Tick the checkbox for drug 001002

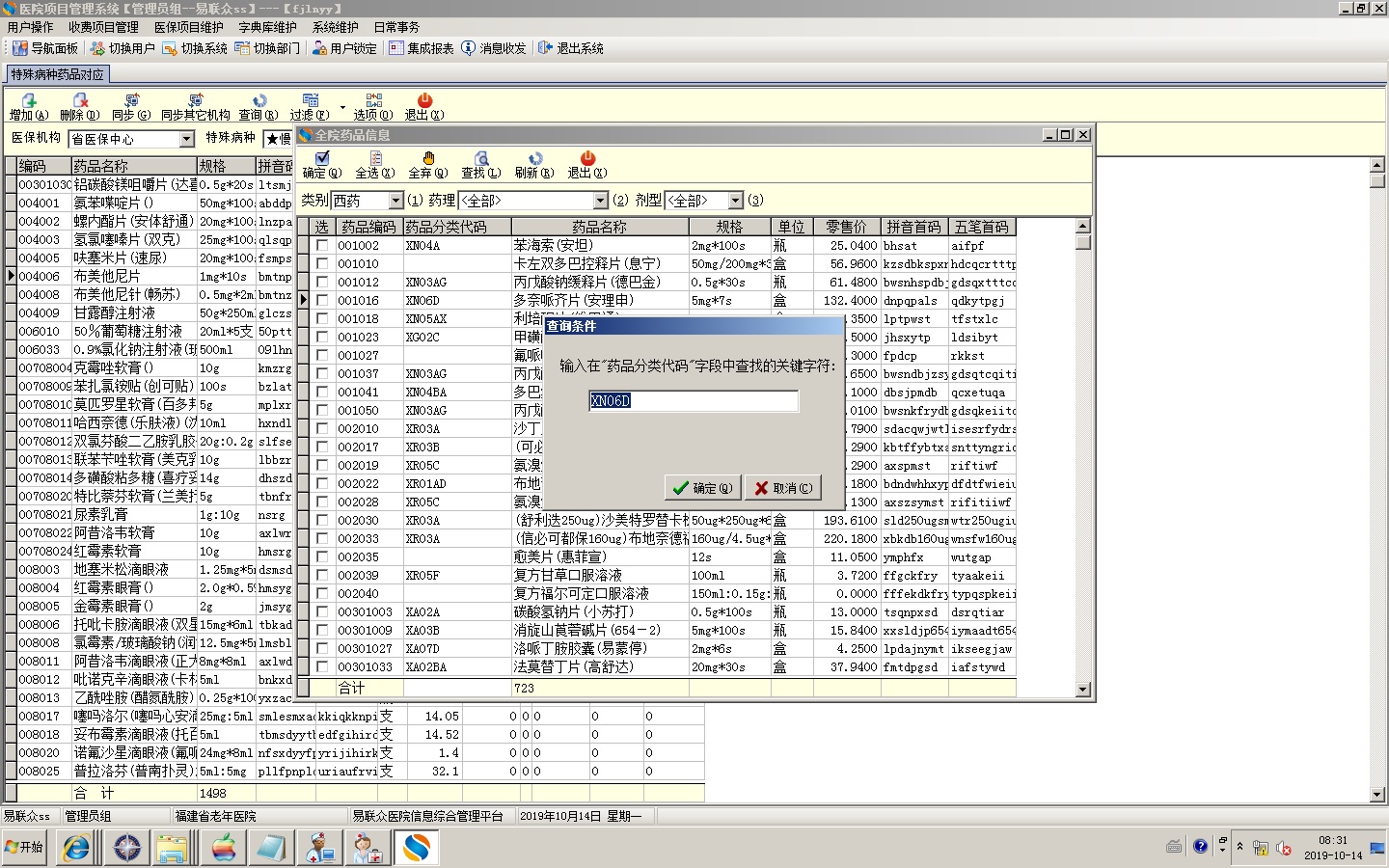click(x=321, y=246)
